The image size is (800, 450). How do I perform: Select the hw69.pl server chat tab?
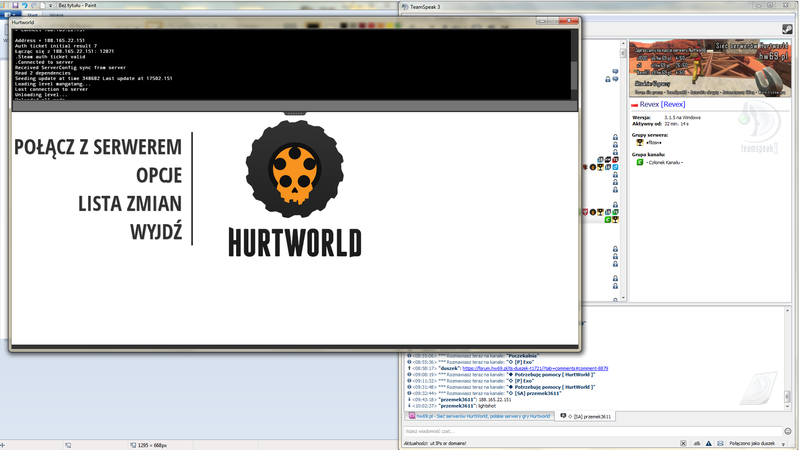tap(480, 416)
